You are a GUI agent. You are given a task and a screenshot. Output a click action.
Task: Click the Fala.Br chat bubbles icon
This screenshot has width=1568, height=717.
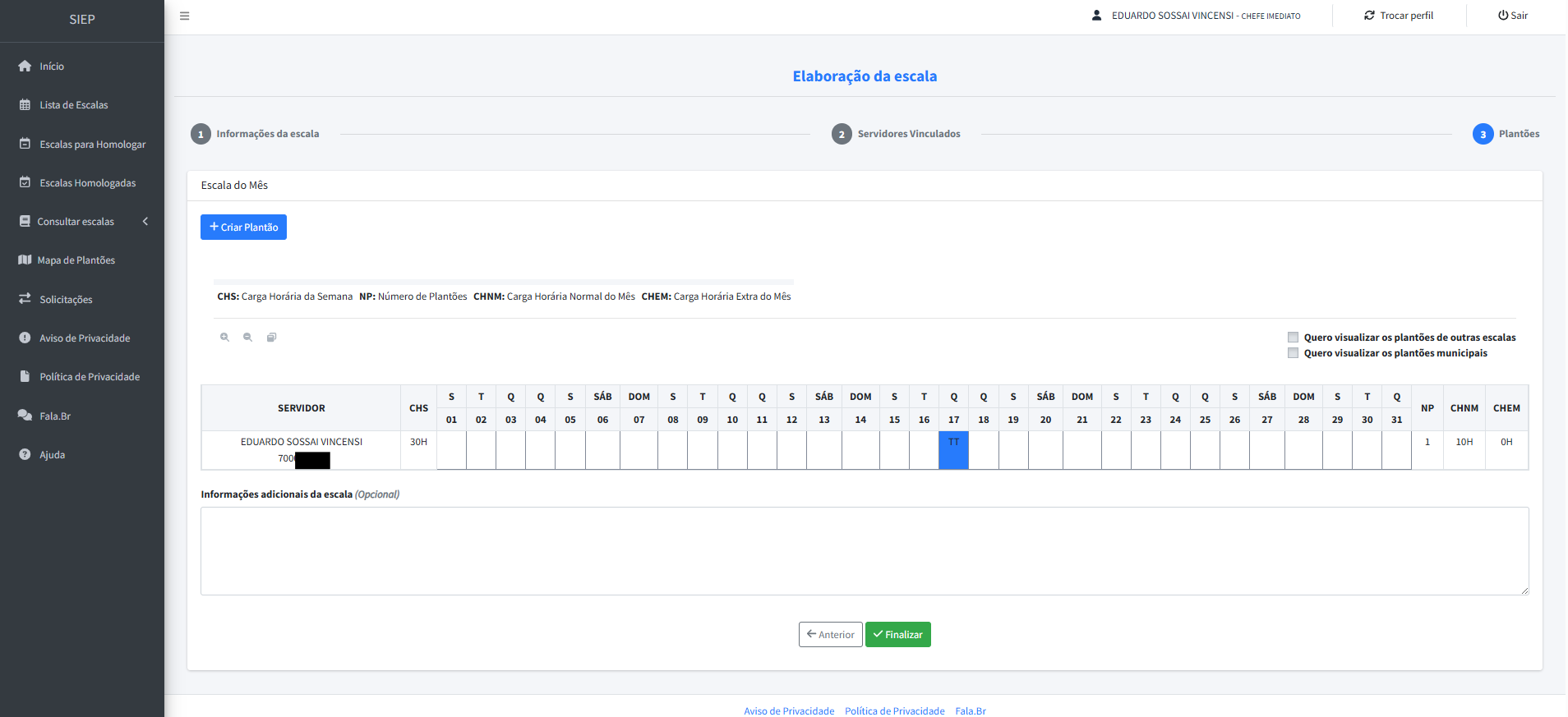25,416
